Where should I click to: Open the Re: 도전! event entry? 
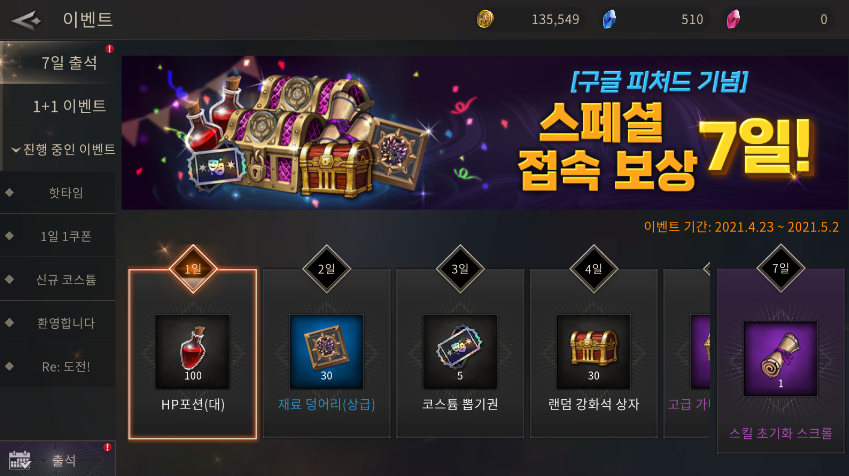[58, 366]
